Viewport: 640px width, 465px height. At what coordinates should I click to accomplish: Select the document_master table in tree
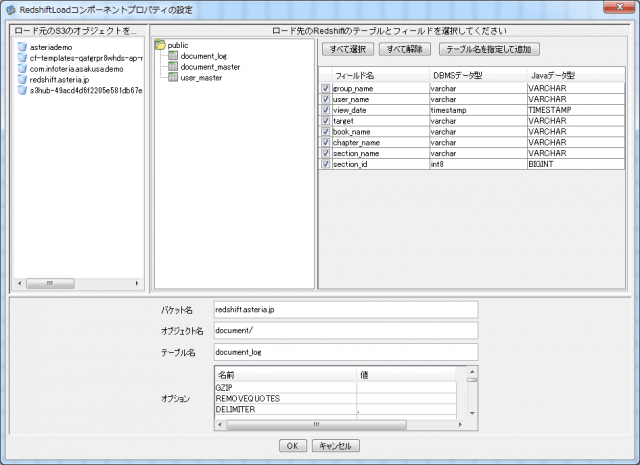click(210, 67)
